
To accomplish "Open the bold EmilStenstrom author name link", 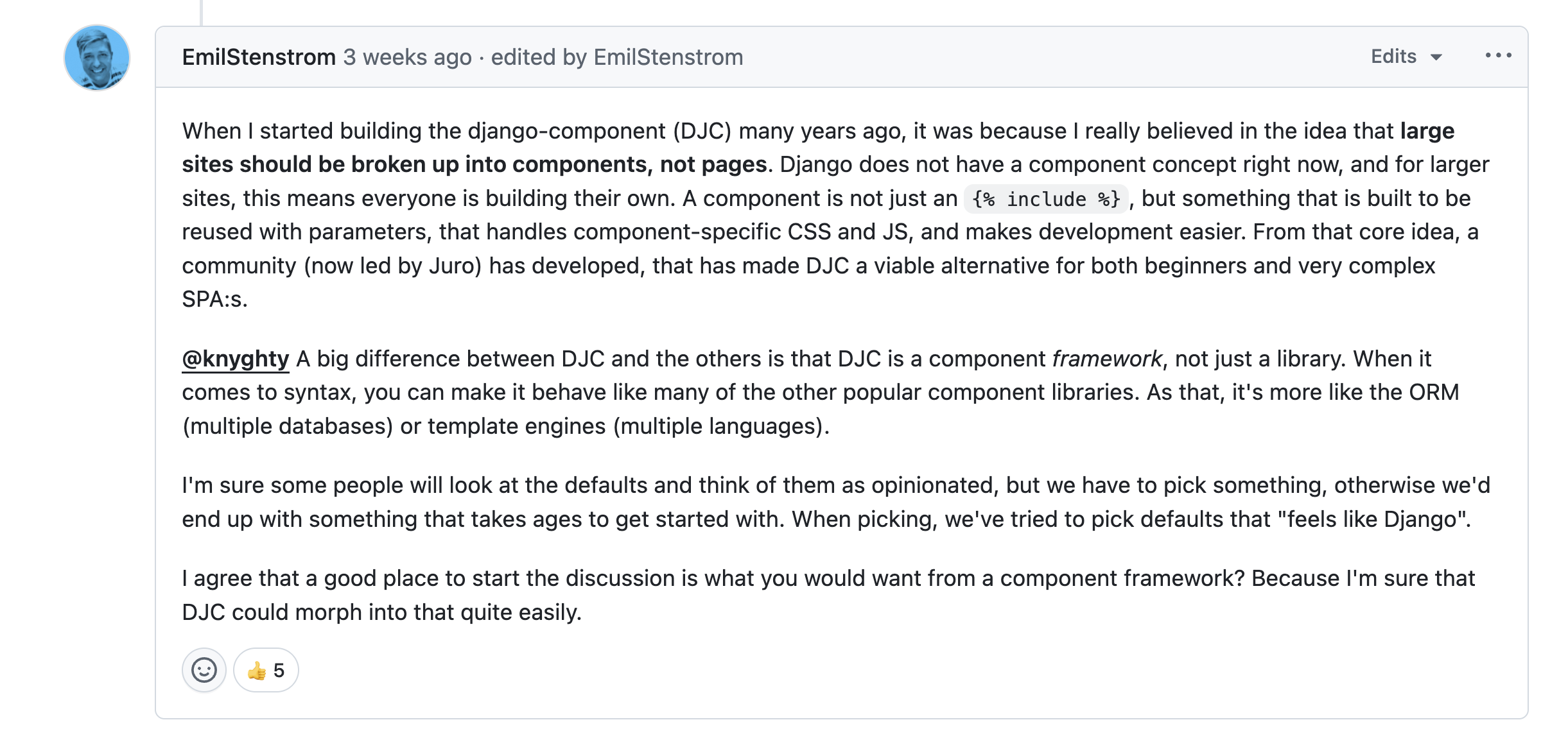I will coord(259,57).
